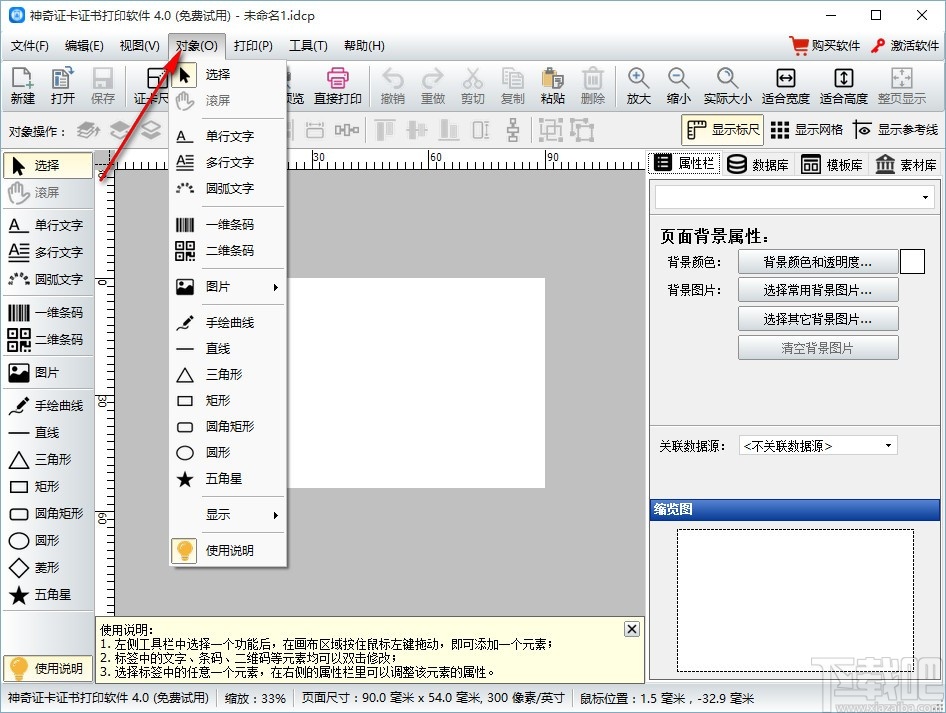Expand the 图片 submenu in the menu
The height and width of the screenshot is (713, 946).
coord(228,287)
